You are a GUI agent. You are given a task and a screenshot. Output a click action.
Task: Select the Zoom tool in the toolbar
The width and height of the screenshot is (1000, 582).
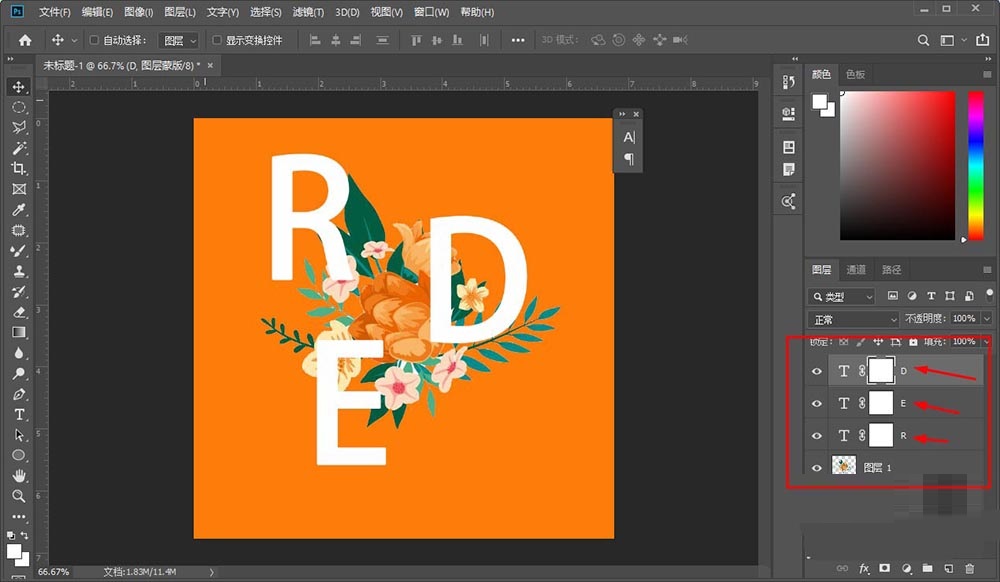[x=20, y=494]
